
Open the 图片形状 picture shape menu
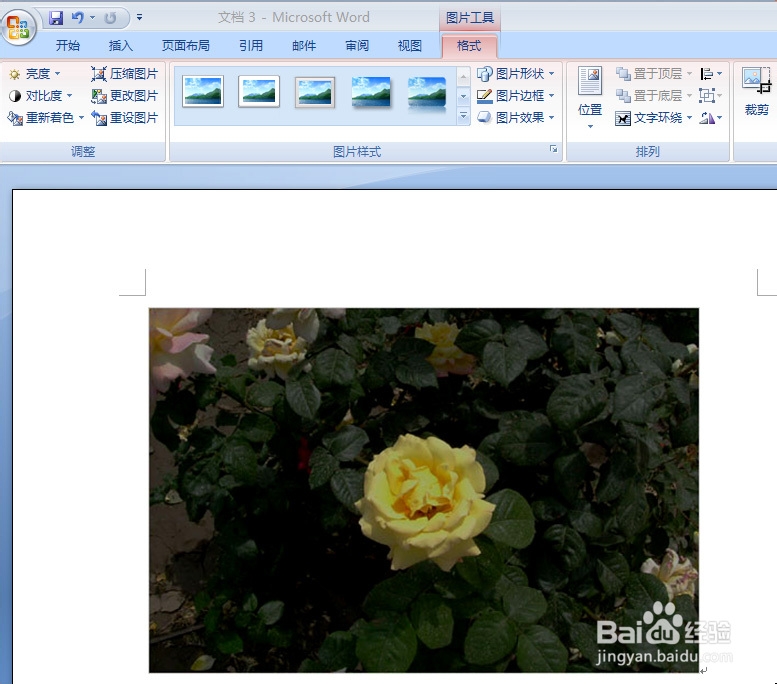515,74
